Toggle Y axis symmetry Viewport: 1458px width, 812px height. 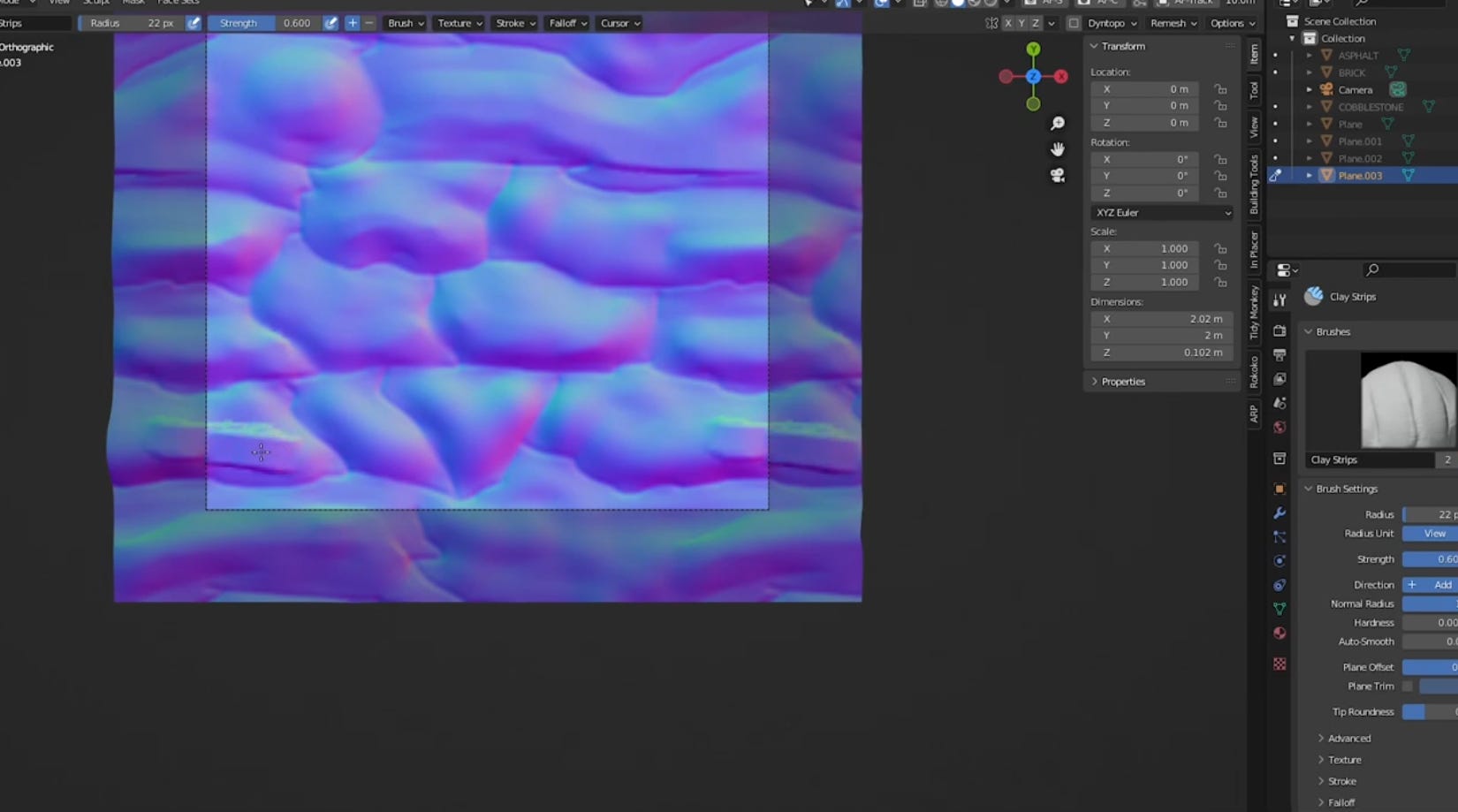tap(1021, 23)
